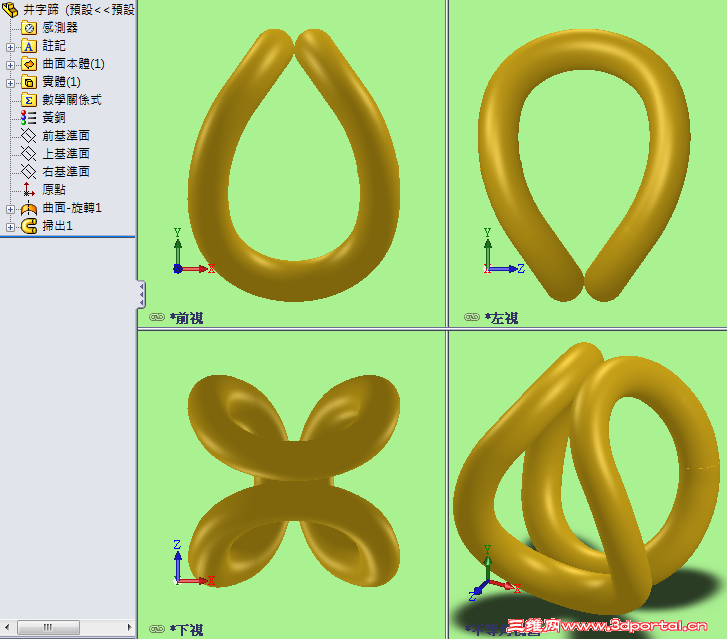The image size is (727, 639).
Task: Select the 實體(1) tree label
Action: tap(61, 82)
